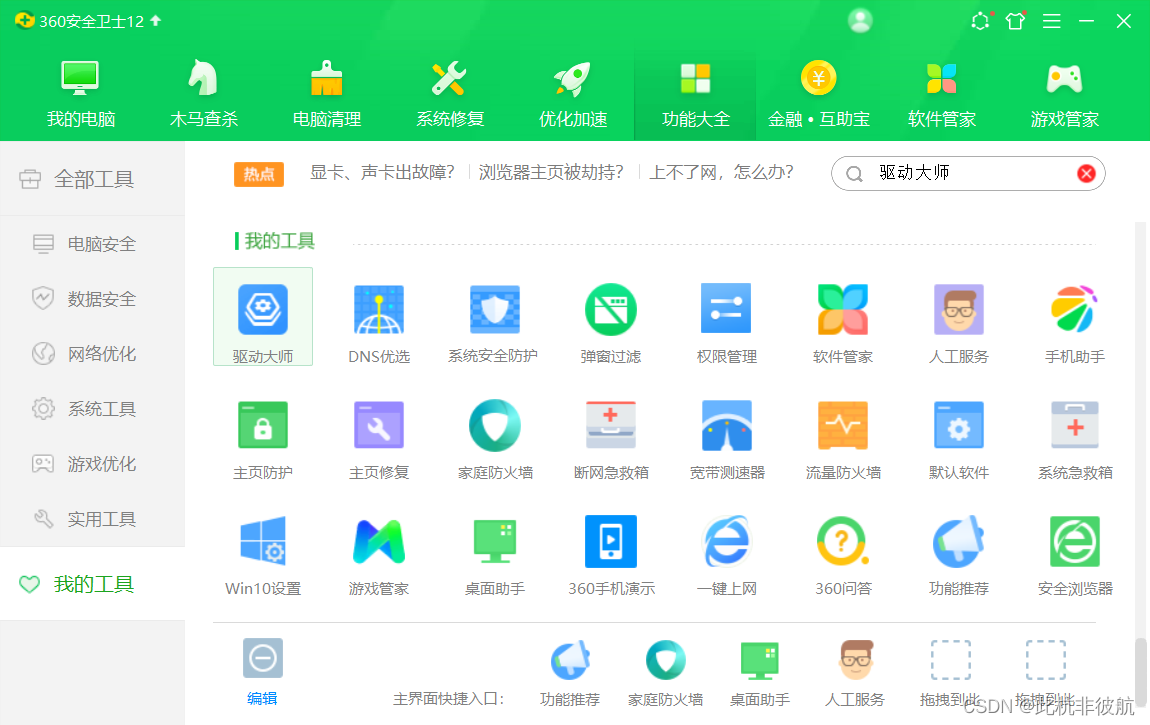Screen dimensions: 1150x725
Task: Launch 安全浏览器 tool
Action: click(1074, 556)
